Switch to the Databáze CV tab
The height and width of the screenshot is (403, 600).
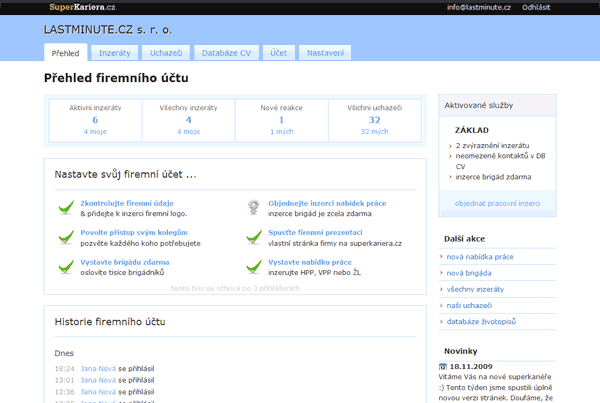pyautogui.click(x=227, y=53)
